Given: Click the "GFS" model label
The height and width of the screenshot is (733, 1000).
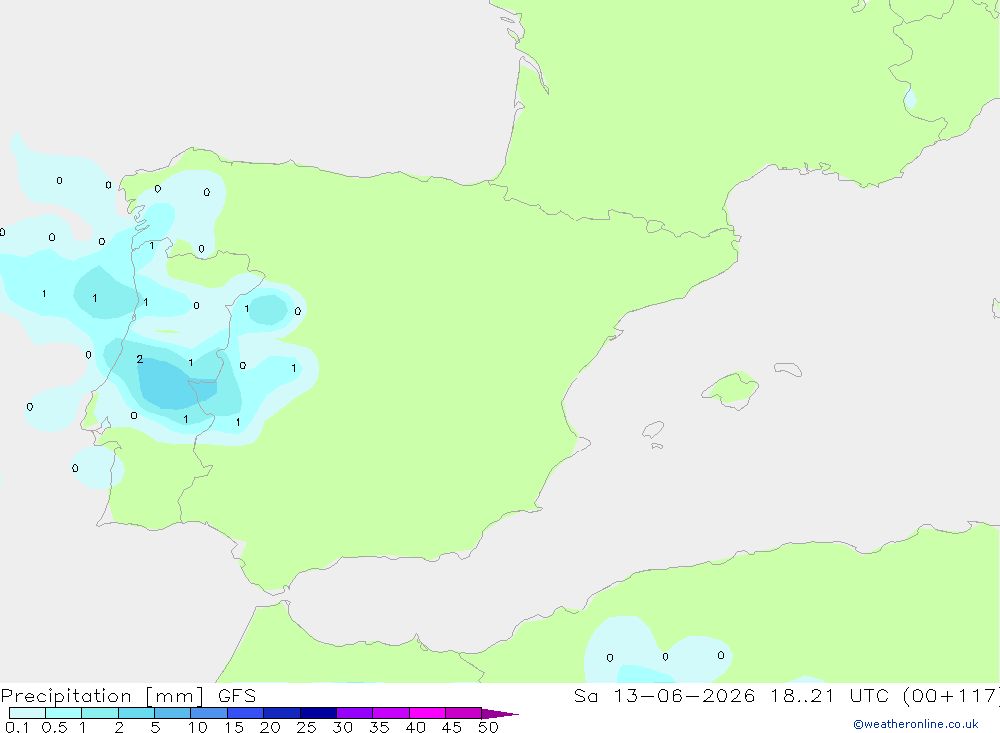Looking at the screenshot, I should (237, 695).
